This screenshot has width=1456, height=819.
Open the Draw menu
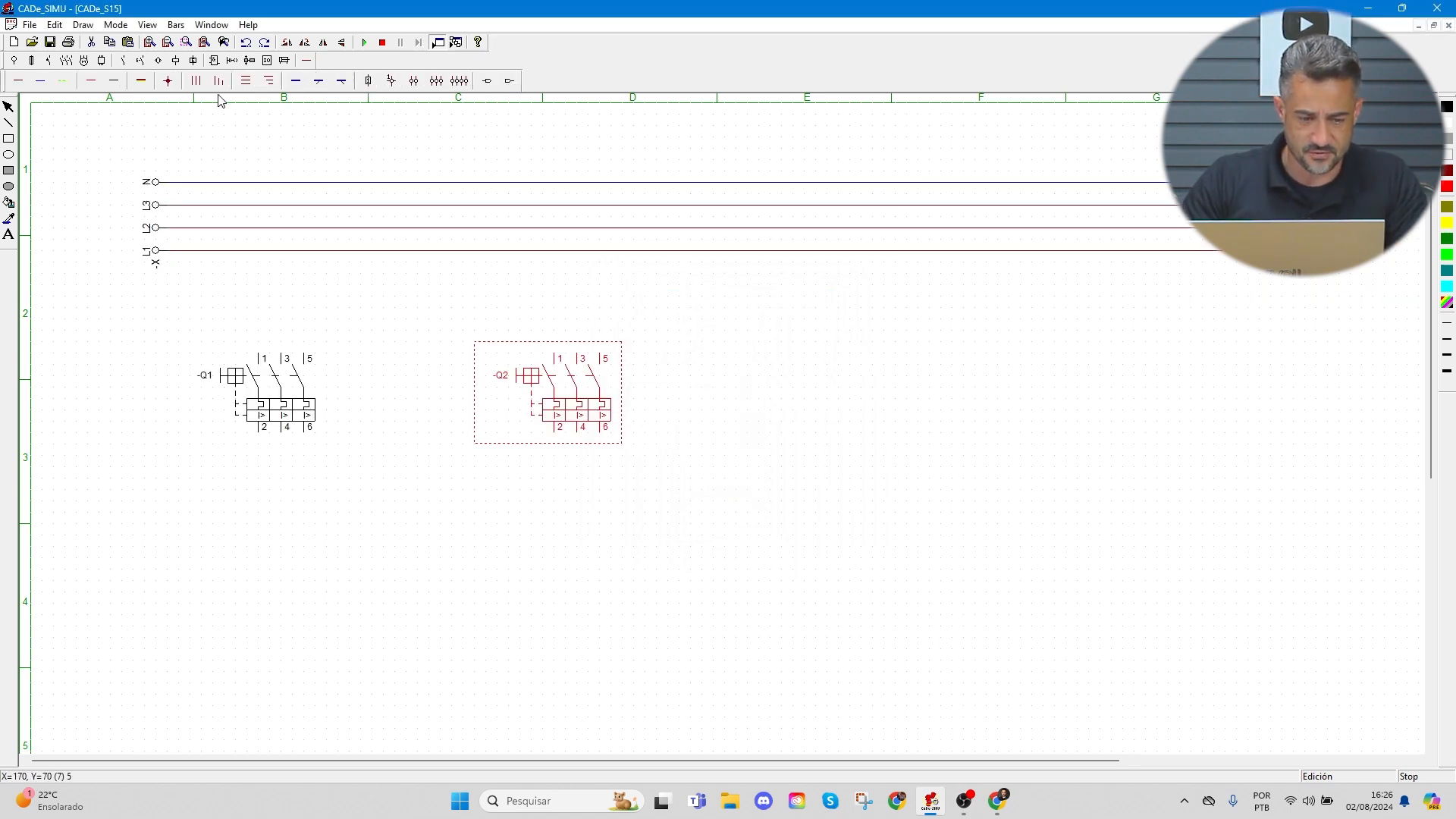coord(83,24)
